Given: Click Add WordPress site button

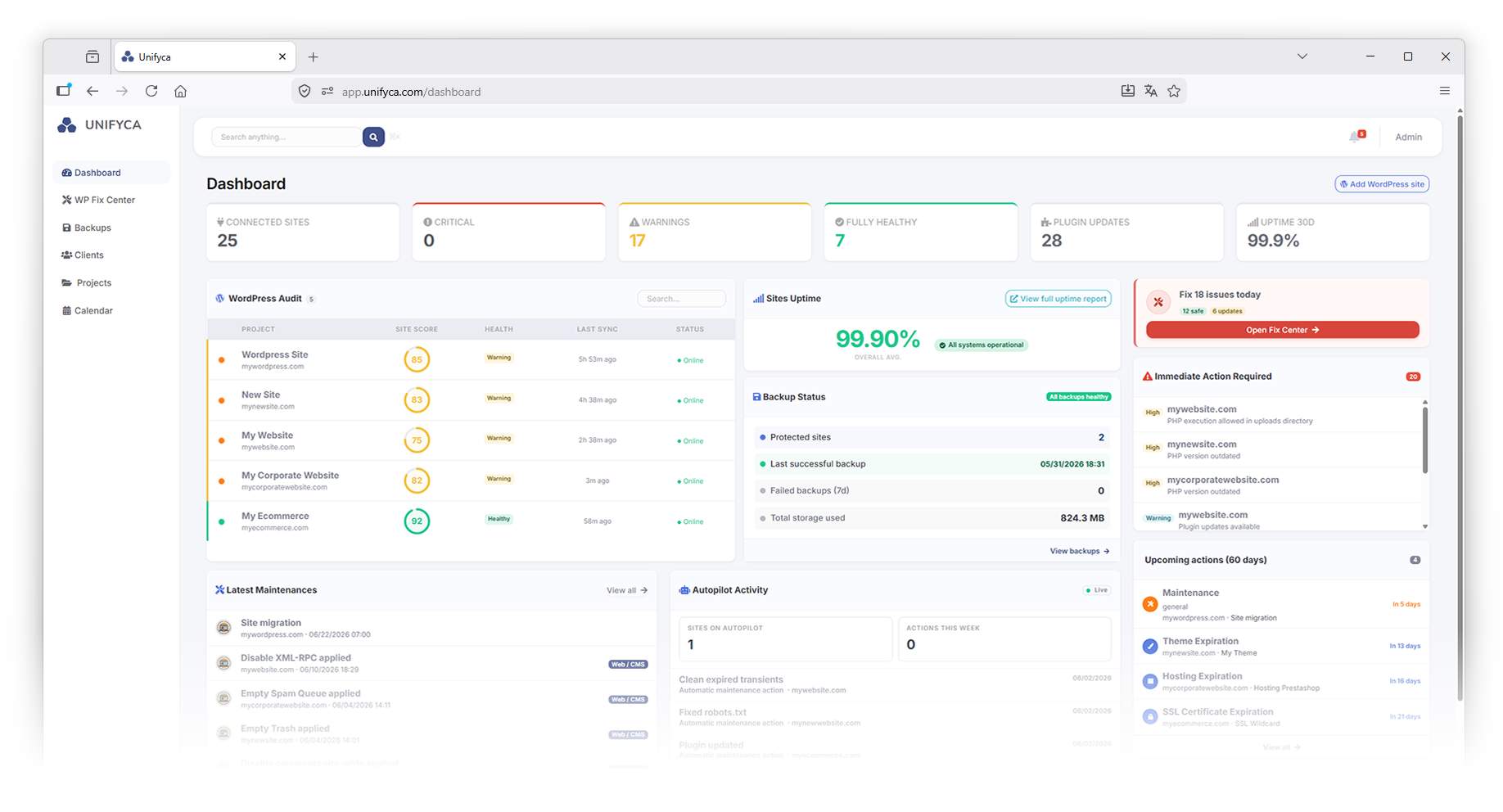Looking at the screenshot, I should [x=1382, y=184].
